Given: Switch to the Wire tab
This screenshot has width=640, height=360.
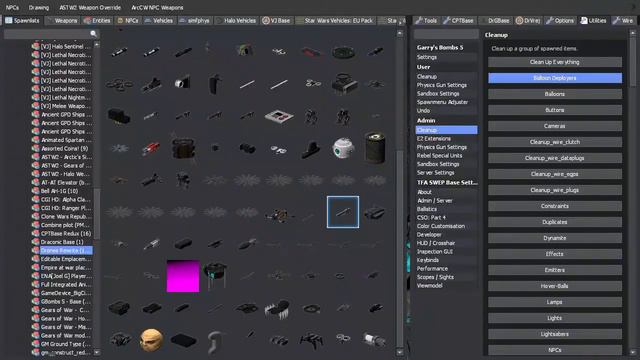Looking at the screenshot, I should (623, 20).
